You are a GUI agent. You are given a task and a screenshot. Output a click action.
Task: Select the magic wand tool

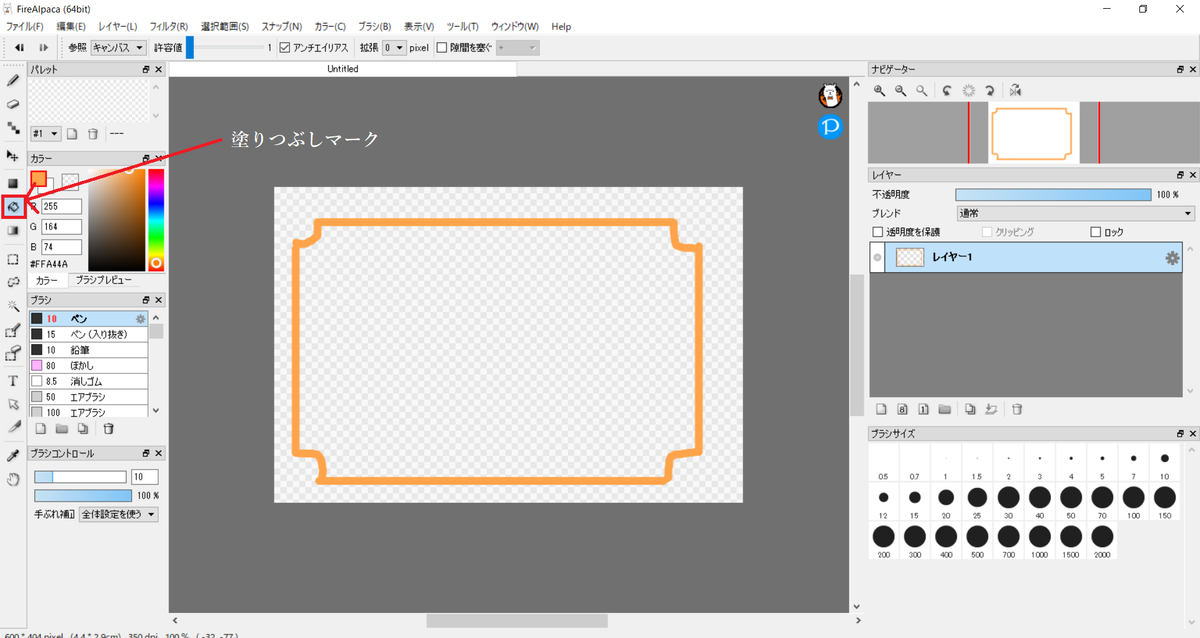(13, 305)
